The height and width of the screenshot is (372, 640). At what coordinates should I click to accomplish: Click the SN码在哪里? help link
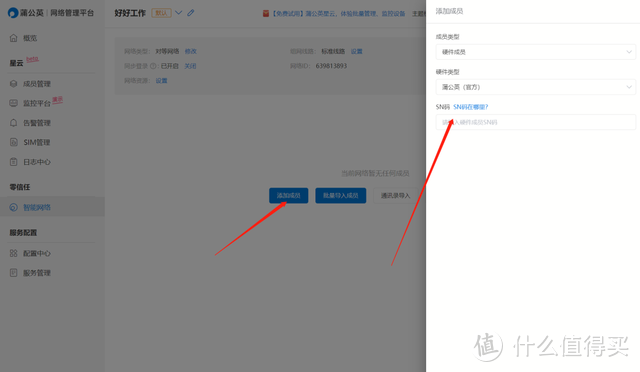pyautogui.click(x=471, y=107)
